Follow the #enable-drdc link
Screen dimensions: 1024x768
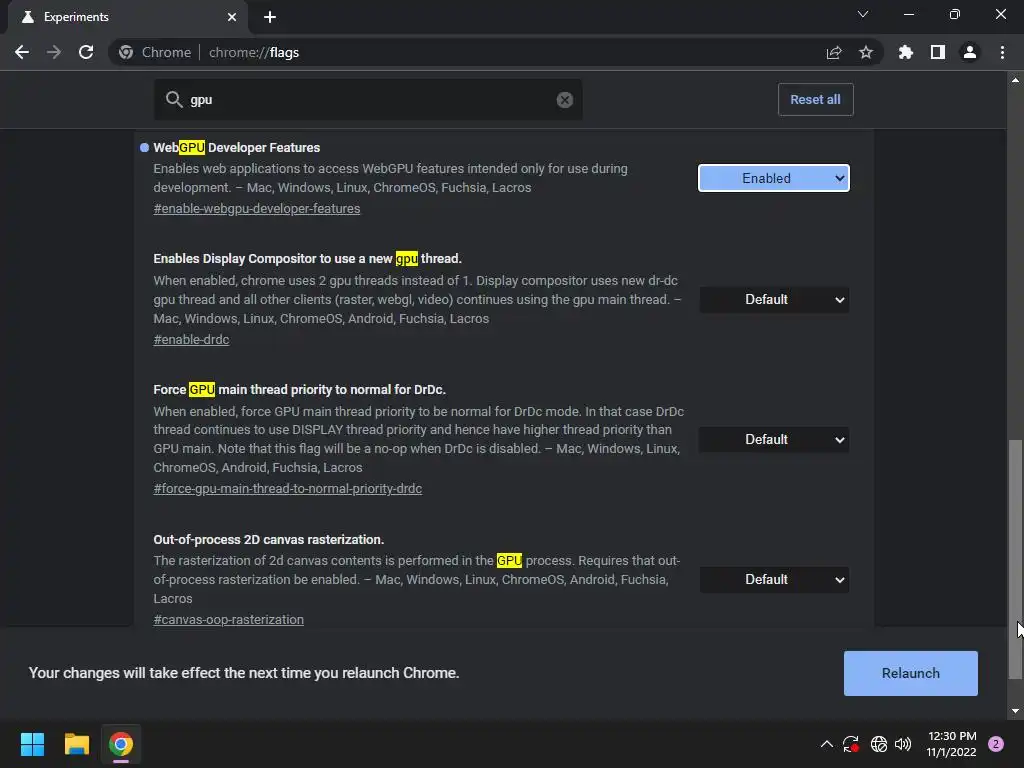point(191,340)
